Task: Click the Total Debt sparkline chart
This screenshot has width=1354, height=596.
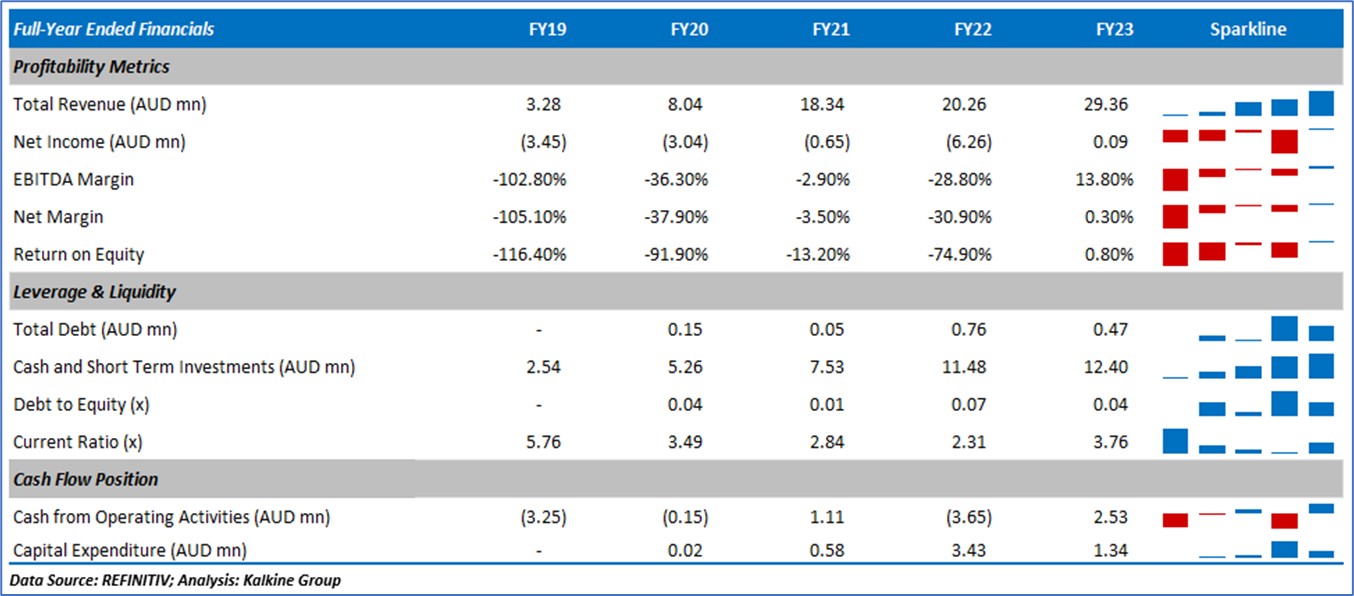Action: pos(1248,329)
